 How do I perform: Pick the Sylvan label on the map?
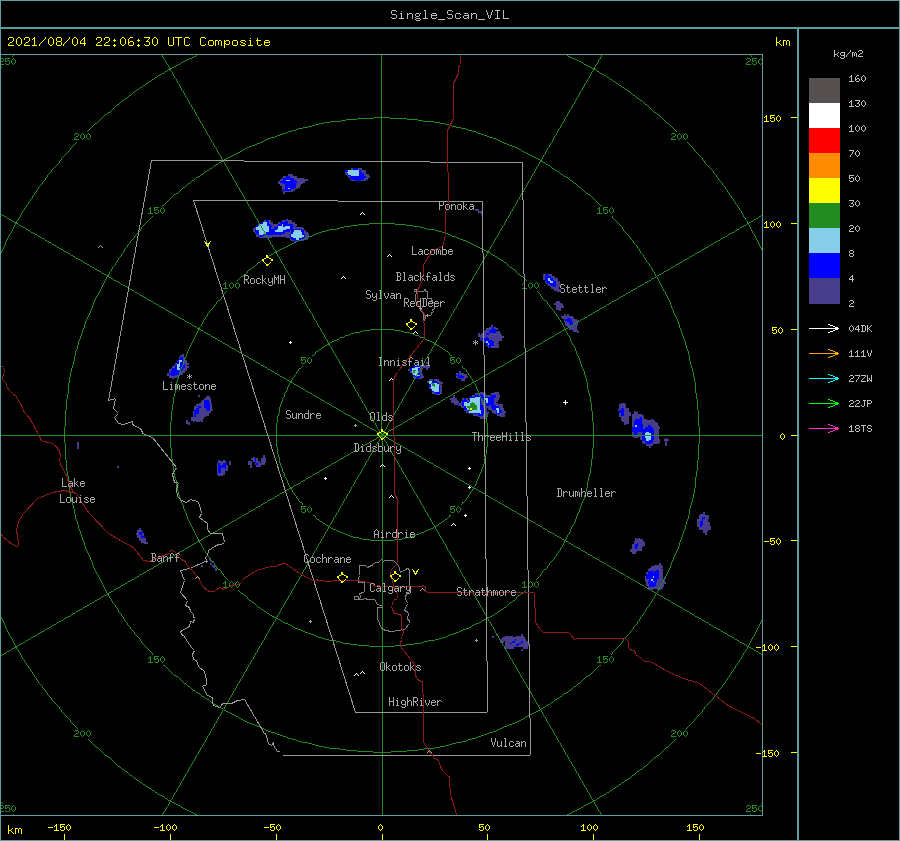(383, 295)
